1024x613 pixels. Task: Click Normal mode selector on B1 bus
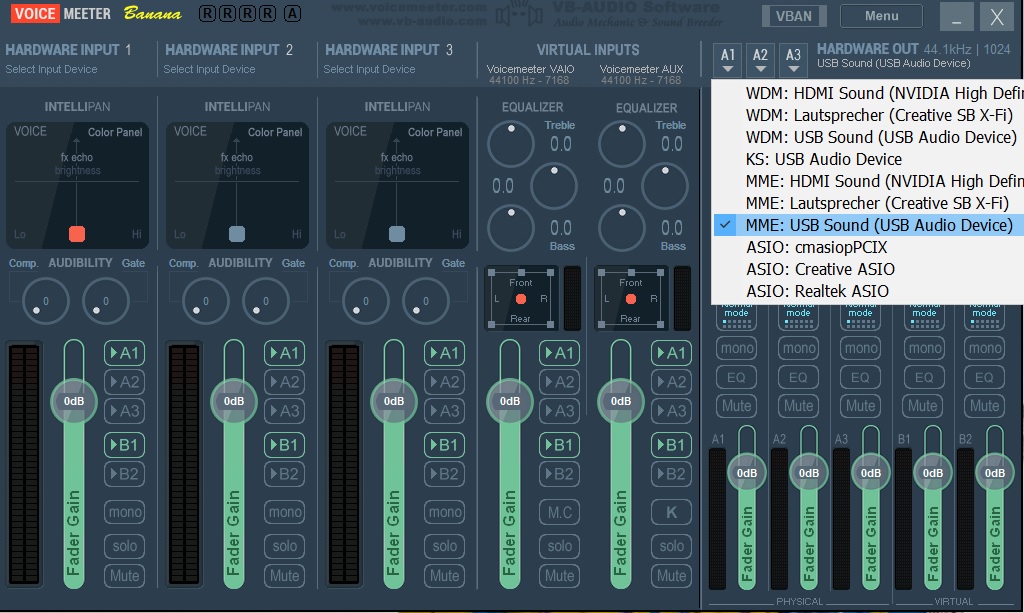923,317
